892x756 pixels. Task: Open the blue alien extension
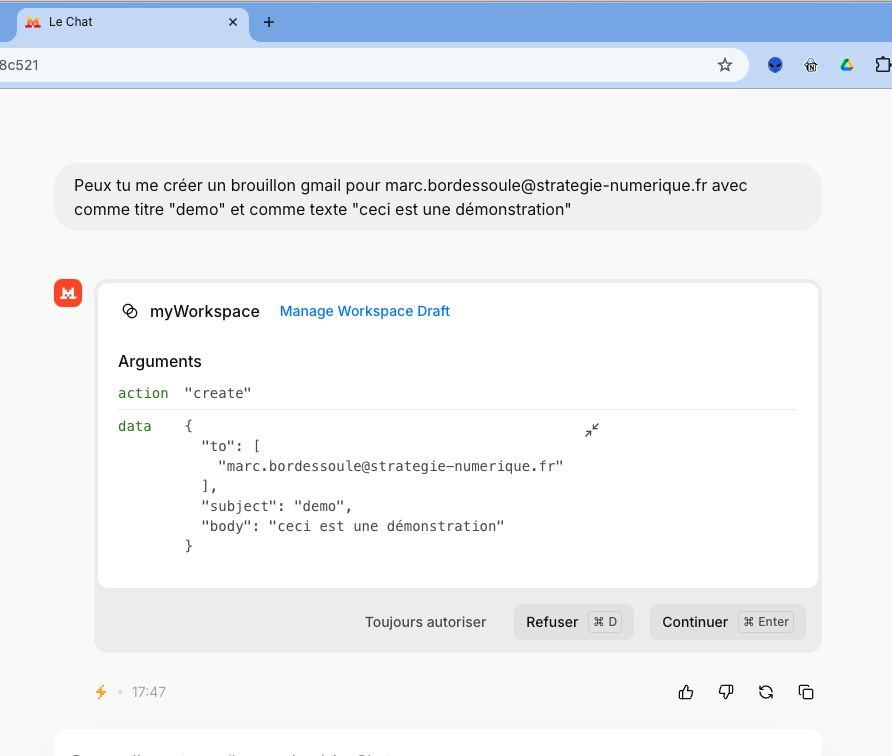775,65
